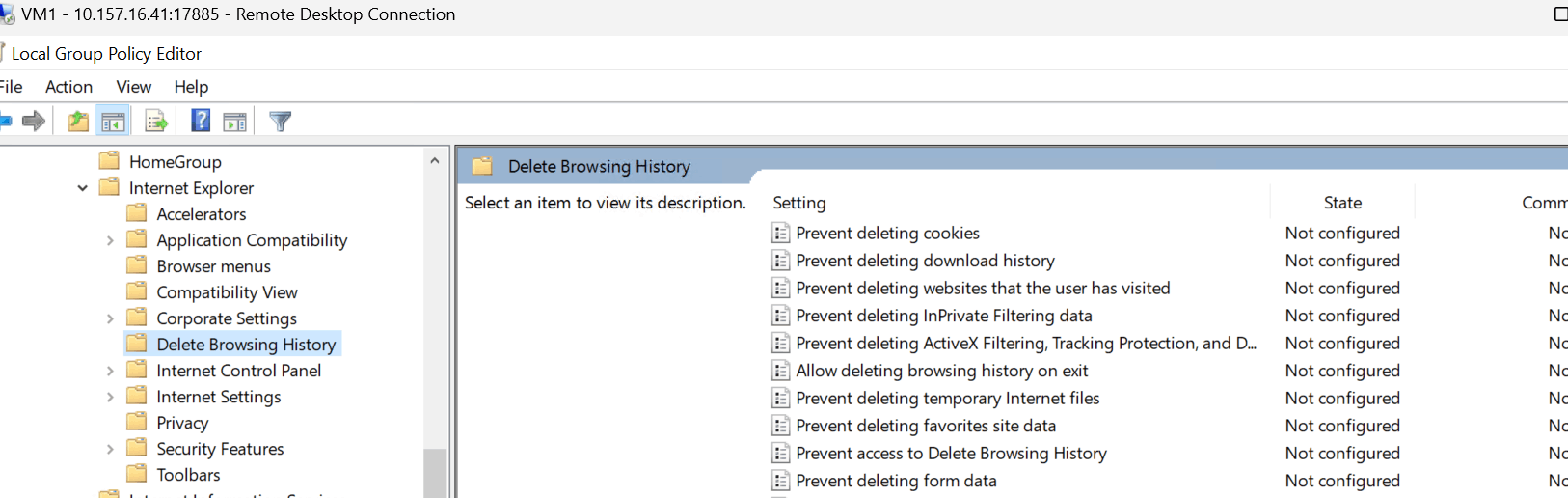Select Allow deleting browsing history on exit text
1568x498 pixels.
point(942,371)
